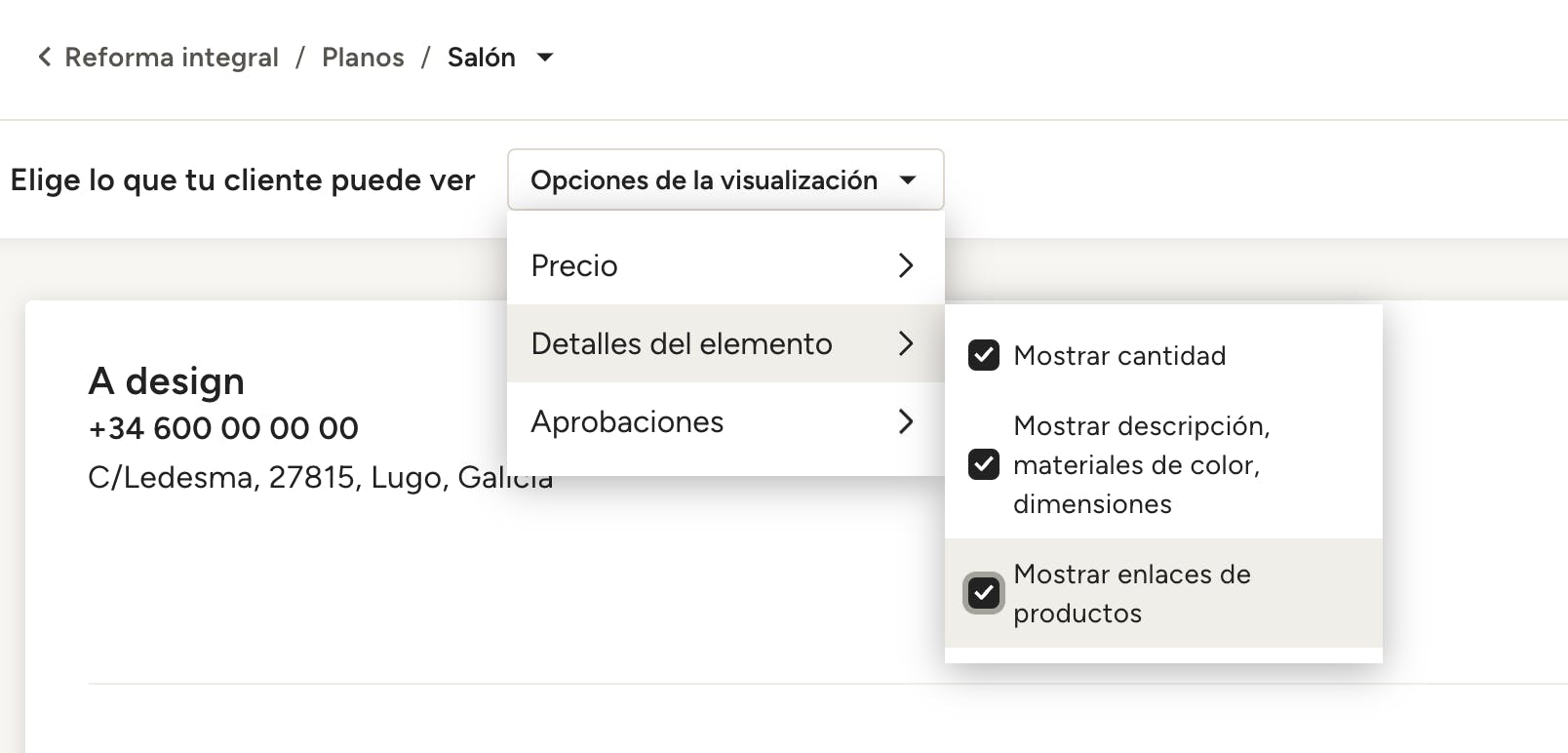The height and width of the screenshot is (753, 1568).
Task: Click the A design company name
Action: coord(166,381)
